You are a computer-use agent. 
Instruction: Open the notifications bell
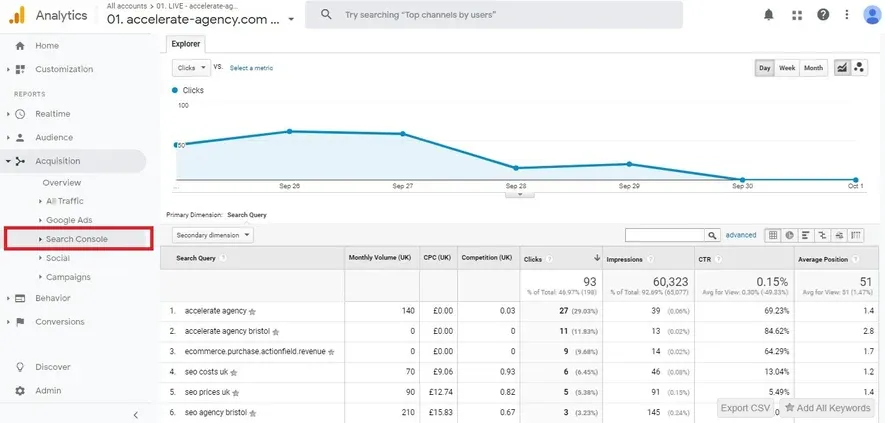(769, 15)
